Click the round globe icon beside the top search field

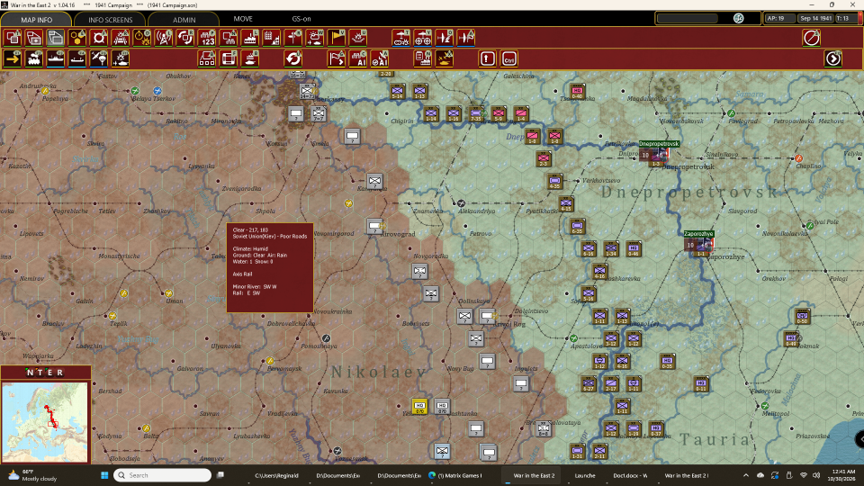pos(738,18)
